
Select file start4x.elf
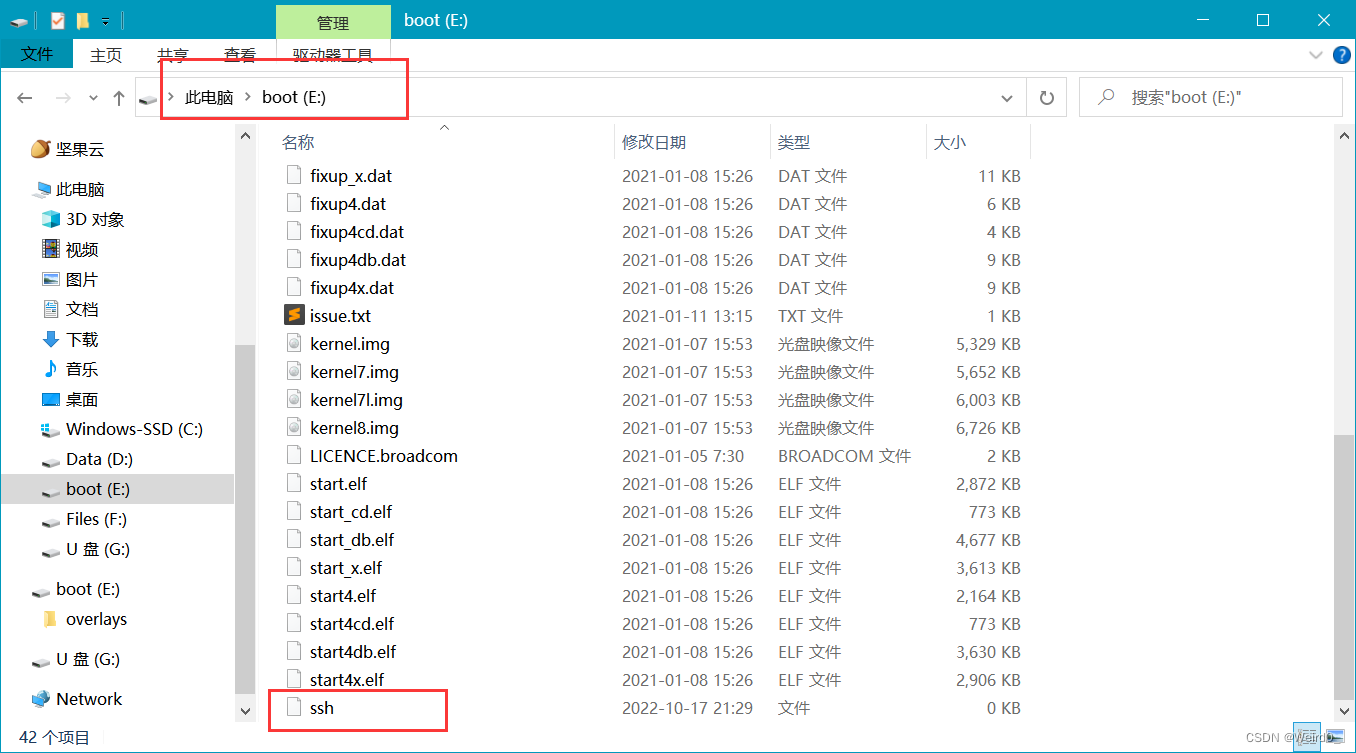[347, 679]
